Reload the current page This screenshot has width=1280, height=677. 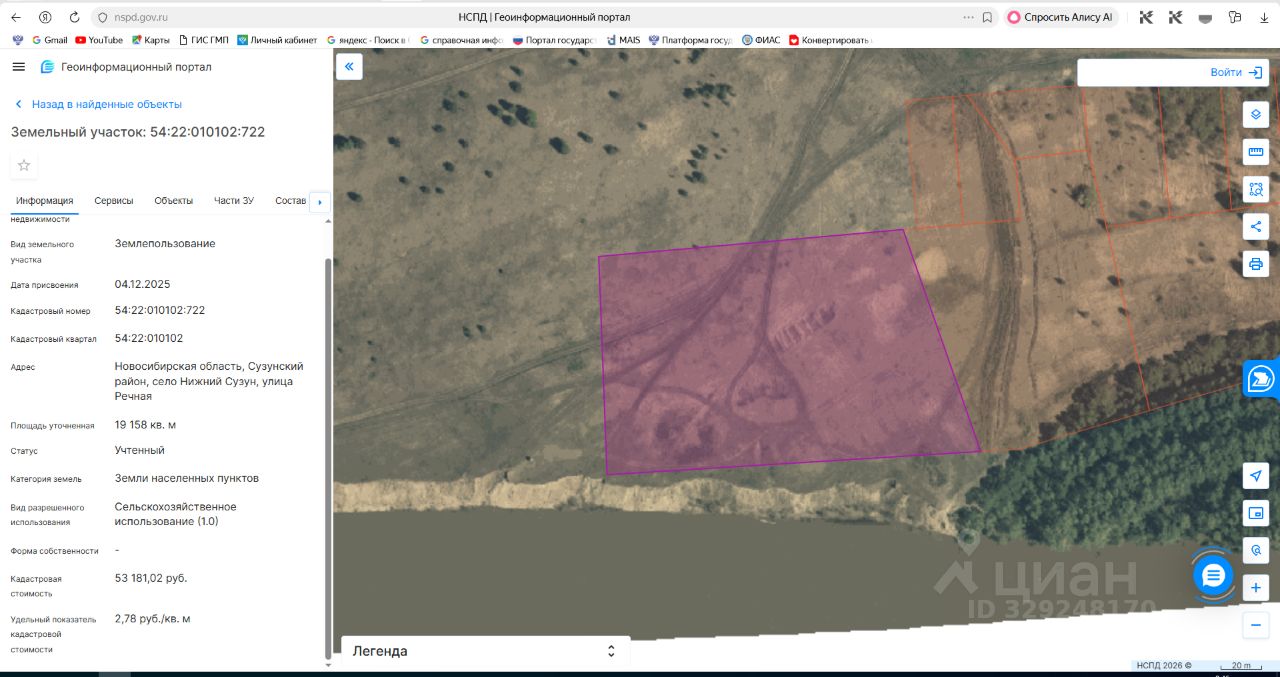click(75, 17)
